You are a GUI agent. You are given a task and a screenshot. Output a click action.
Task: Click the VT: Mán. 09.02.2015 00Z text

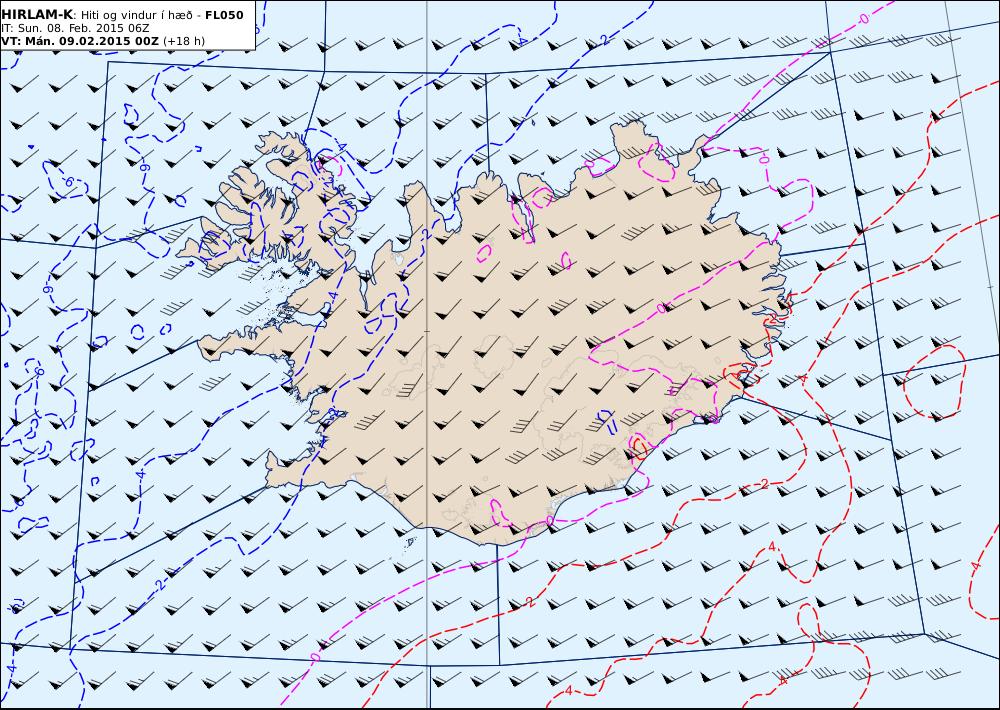[80, 41]
